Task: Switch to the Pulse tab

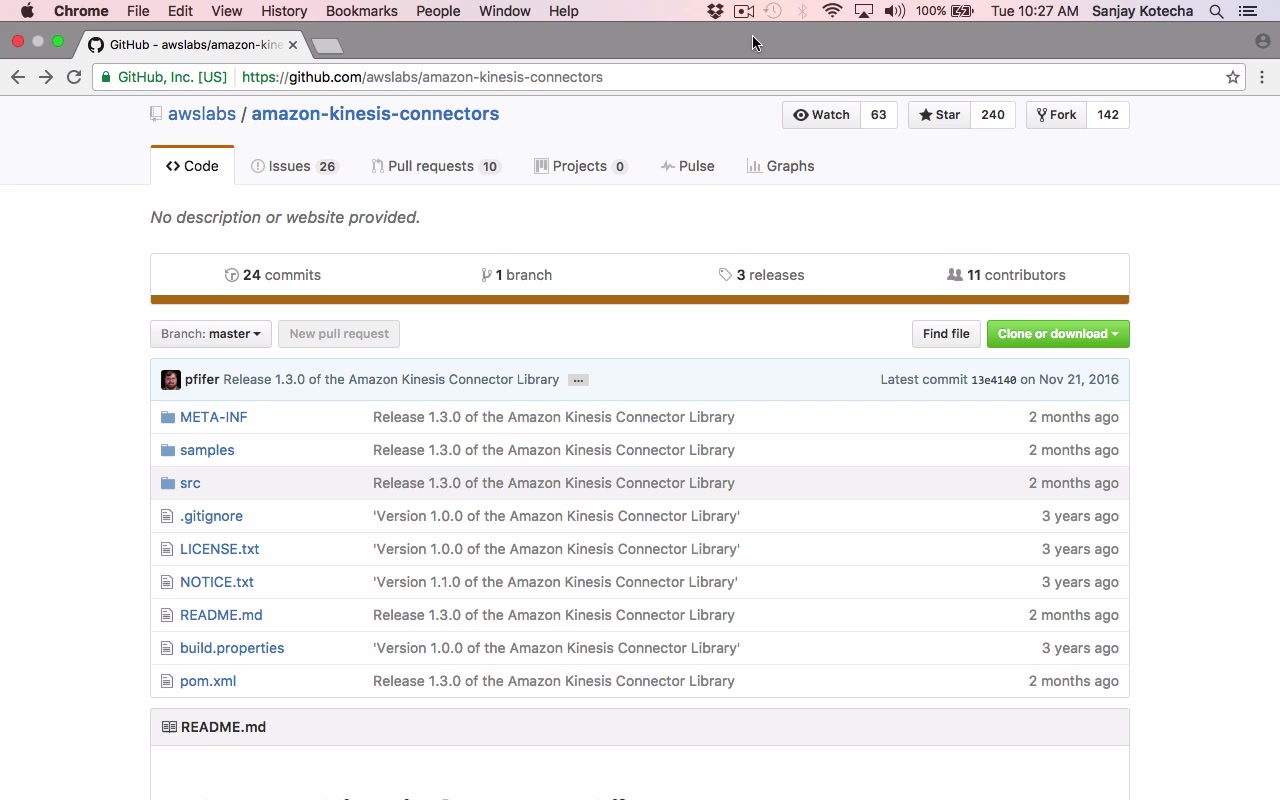Action: click(x=688, y=166)
